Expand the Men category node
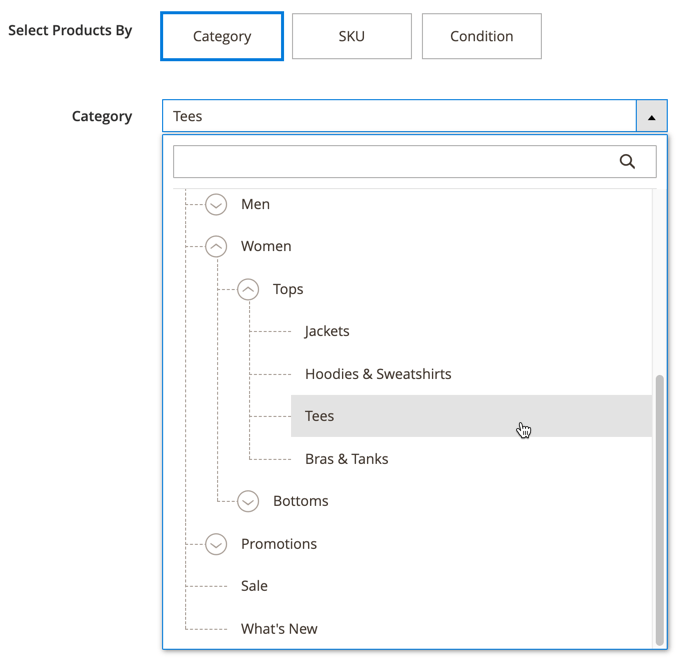Image resolution: width=682 pixels, height=660 pixels. pyautogui.click(x=217, y=204)
